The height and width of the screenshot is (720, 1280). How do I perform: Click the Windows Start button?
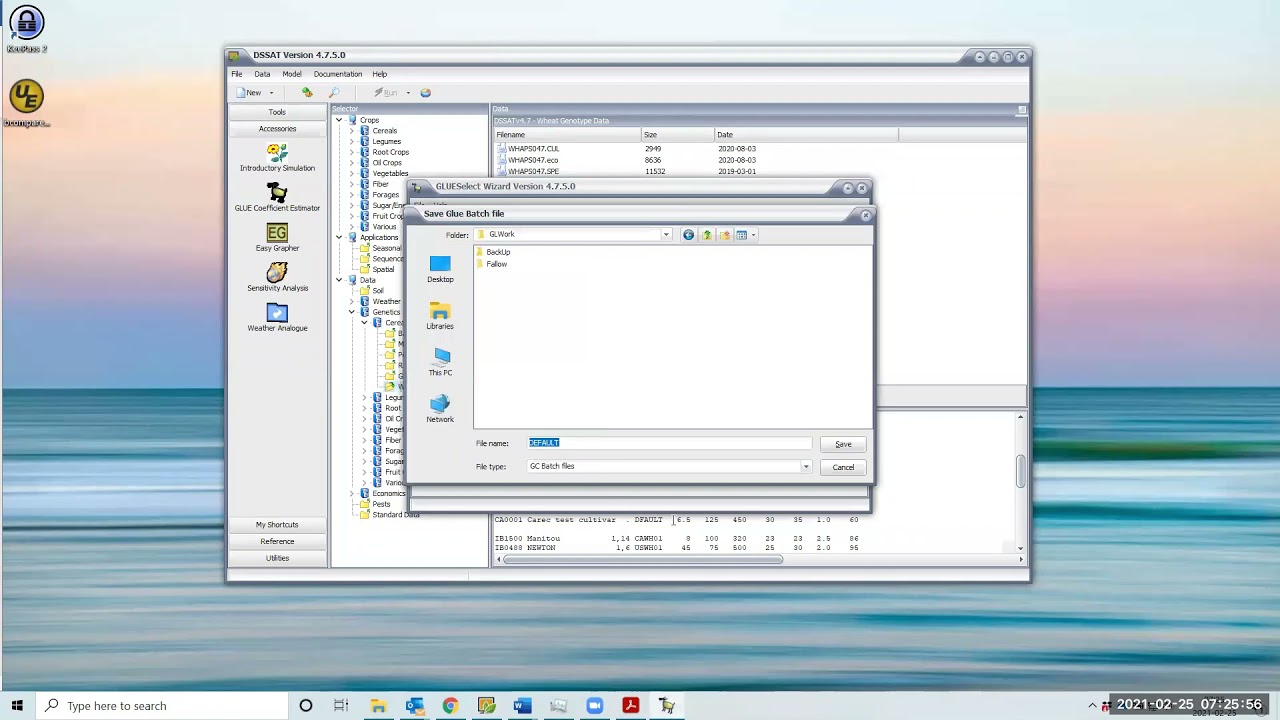(x=17, y=706)
